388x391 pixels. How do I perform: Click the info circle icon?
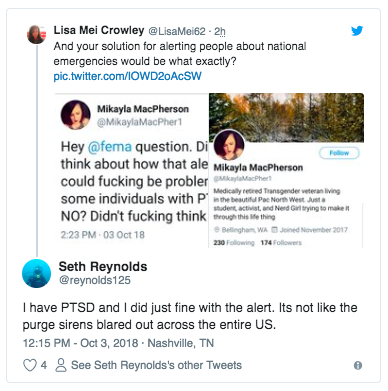(x=358, y=365)
